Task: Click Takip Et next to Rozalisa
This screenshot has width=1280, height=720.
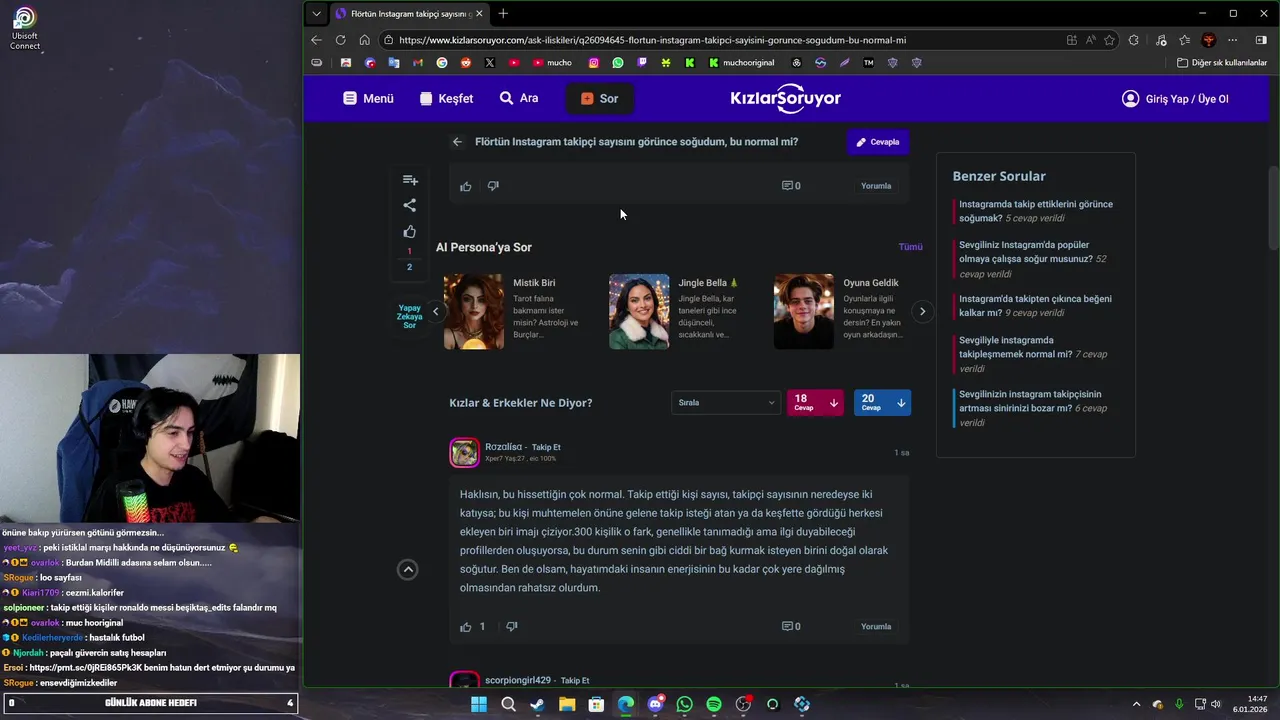Action: point(546,447)
